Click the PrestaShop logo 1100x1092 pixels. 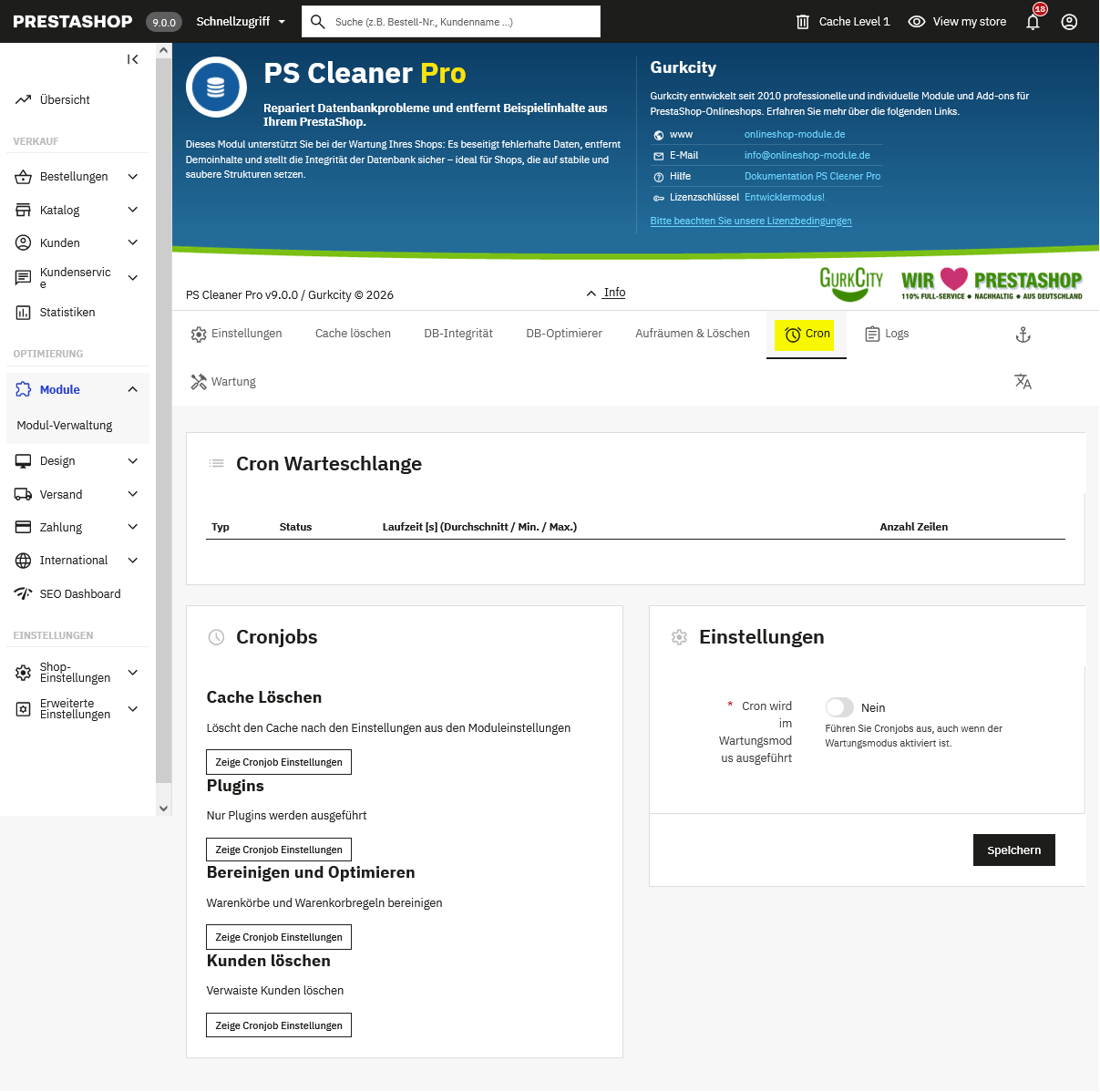[x=73, y=22]
